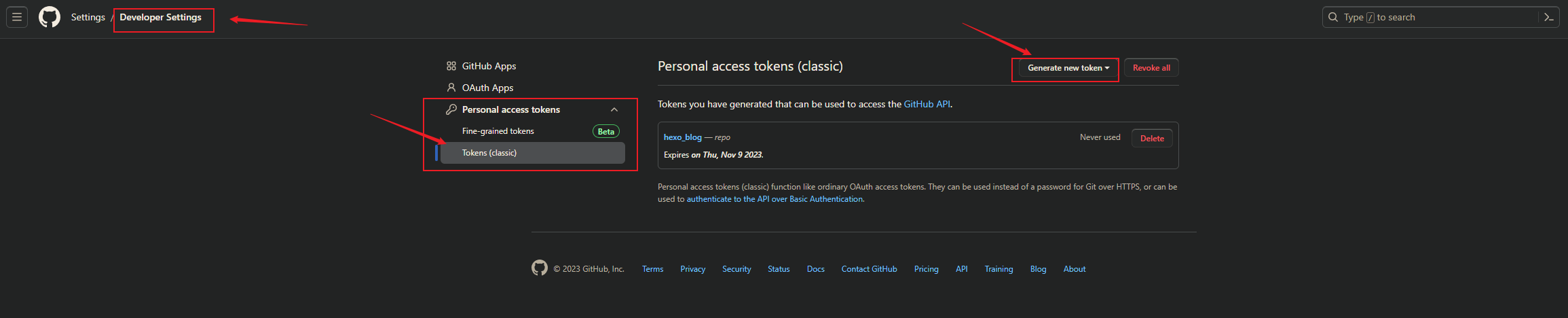This screenshot has width=1568, height=318.
Task: Follow the GitHub API link
Action: [x=927, y=104]
